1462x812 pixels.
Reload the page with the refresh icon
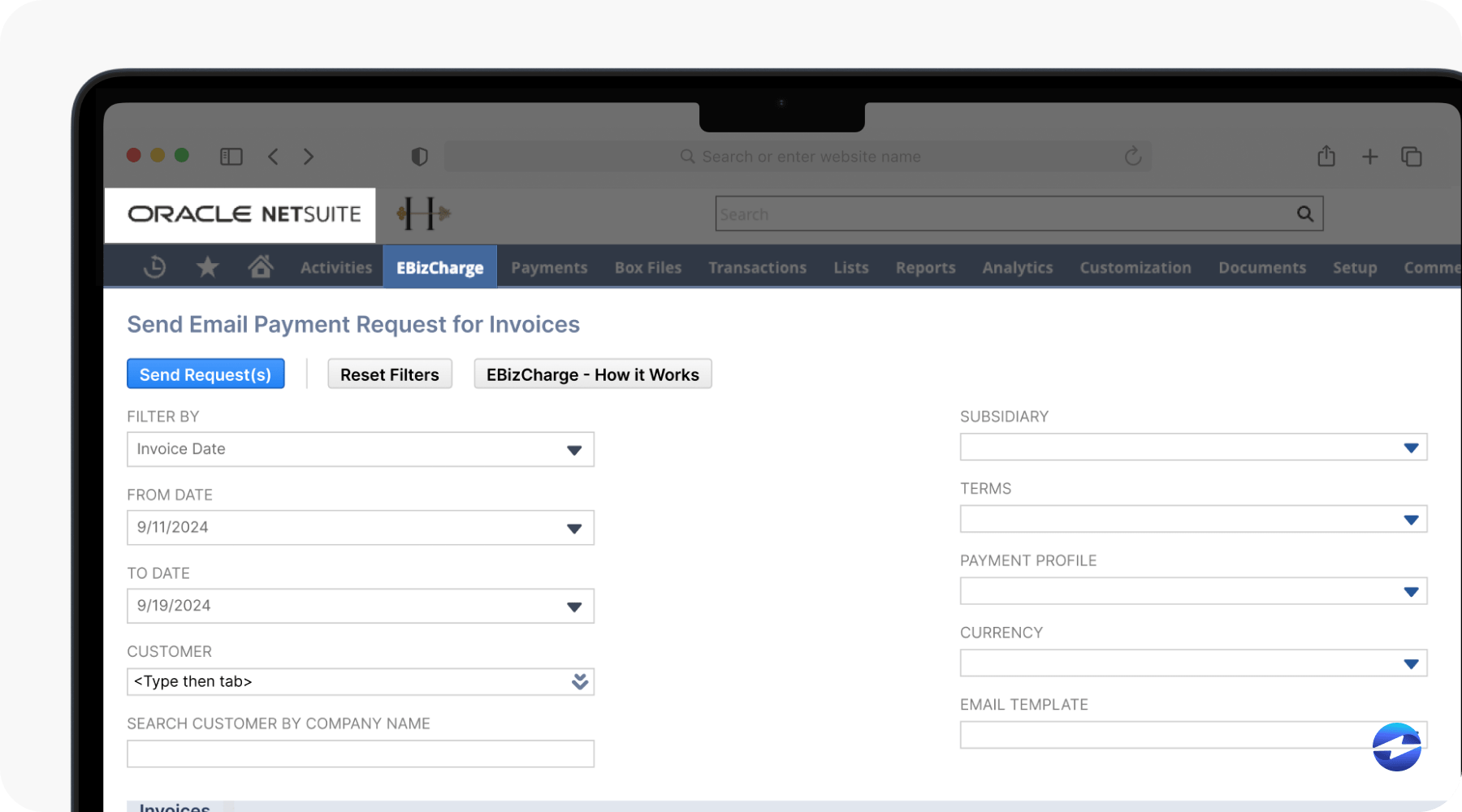pyautogui.click(x=1133, y=156)
